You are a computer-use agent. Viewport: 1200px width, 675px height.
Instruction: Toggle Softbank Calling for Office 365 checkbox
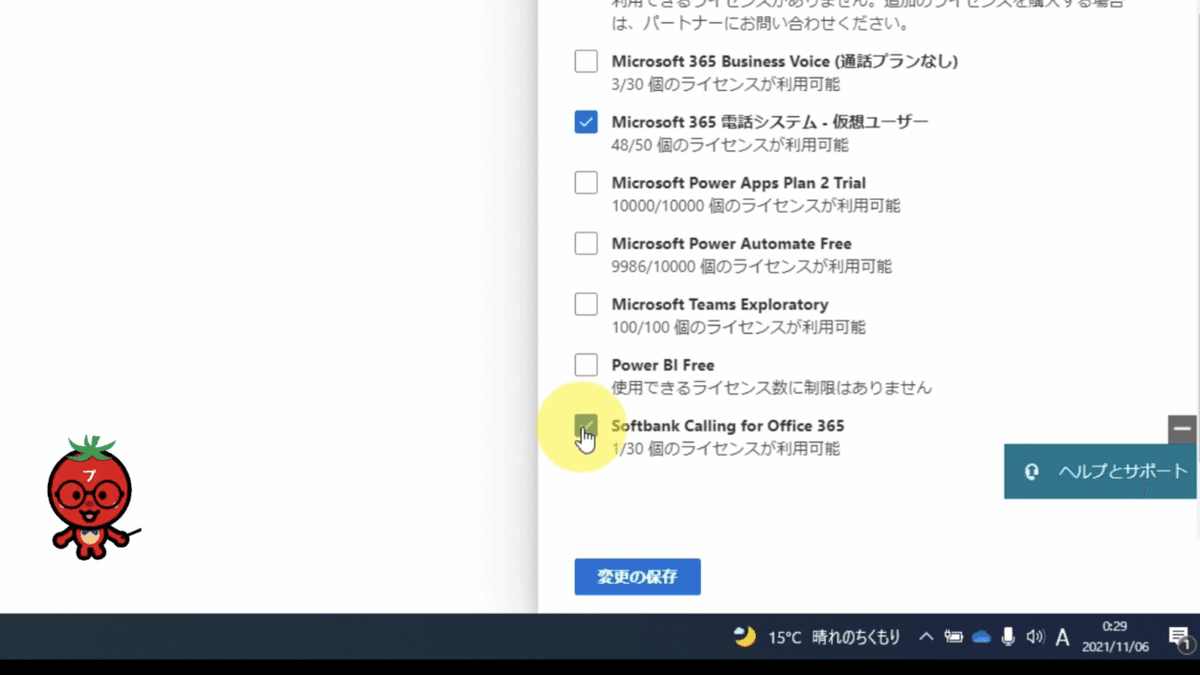586,426
